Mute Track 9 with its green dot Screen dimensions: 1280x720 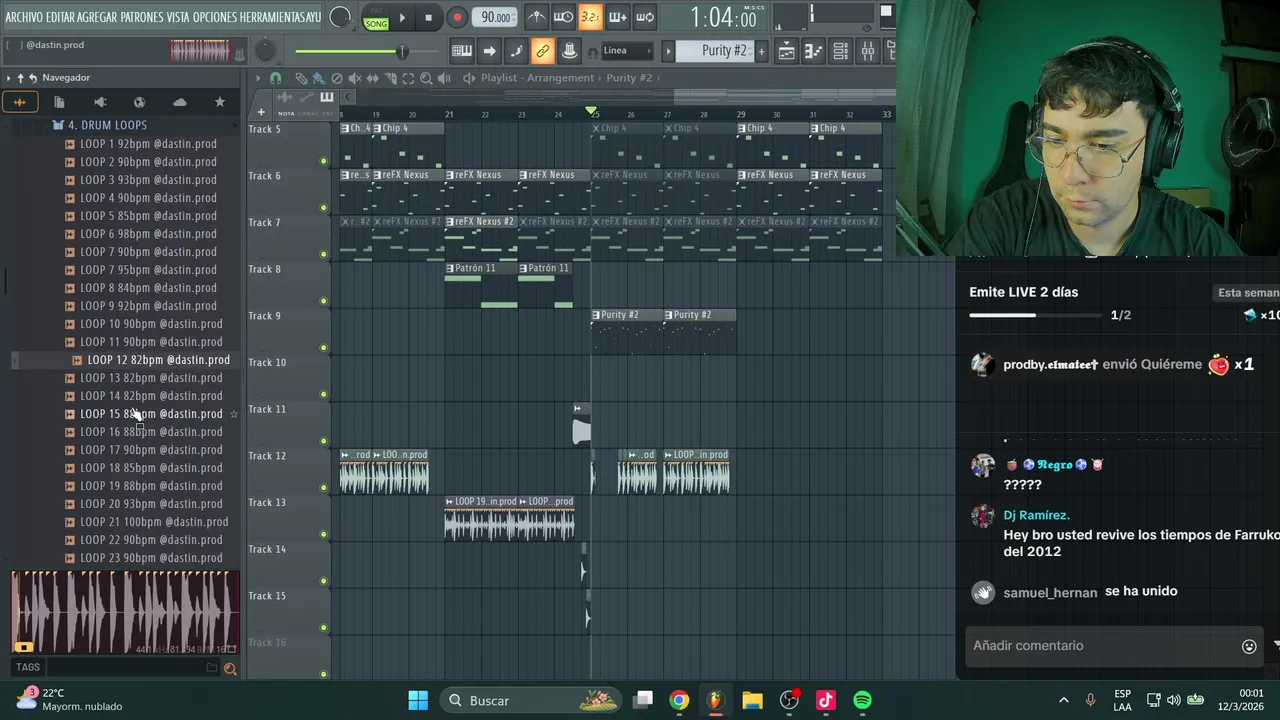(323, 348)
